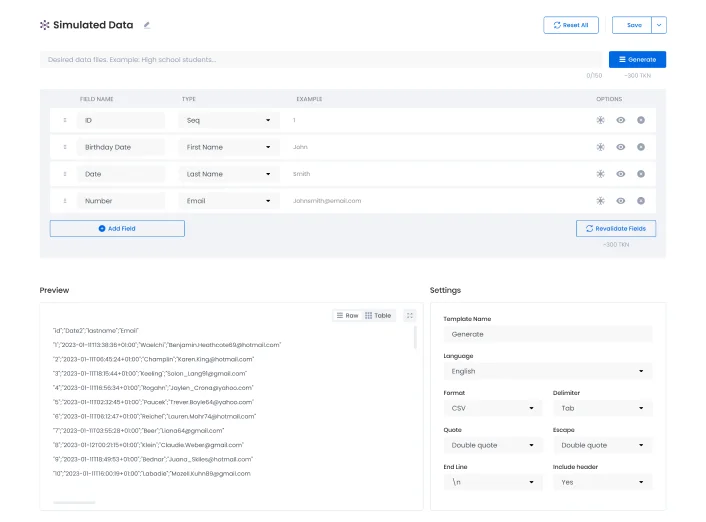Image resolution: width=706 pixels, height=522 pixels.
Task: Open the Email type dropdown
Action: 229,201
